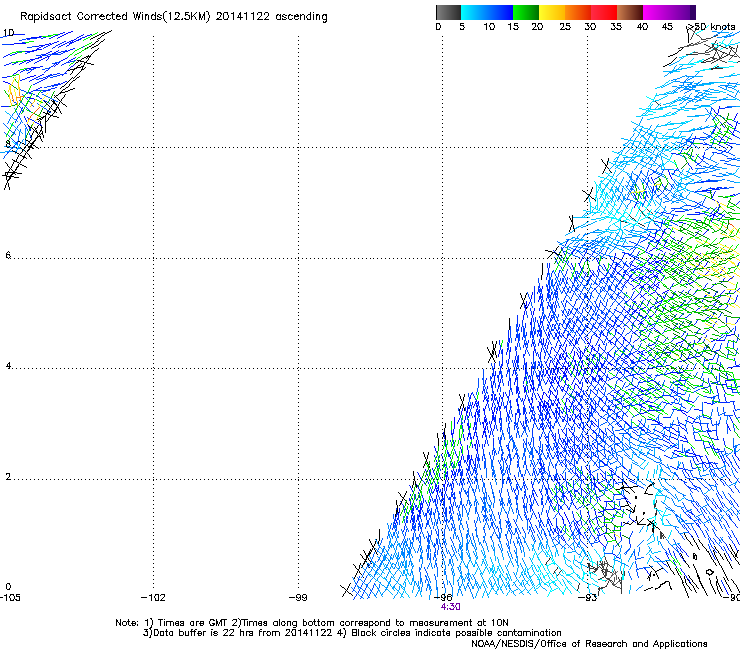Screen dimensions: 740x650
Task: Click the latitude label '10'
Action: click(x=8, y=33)
